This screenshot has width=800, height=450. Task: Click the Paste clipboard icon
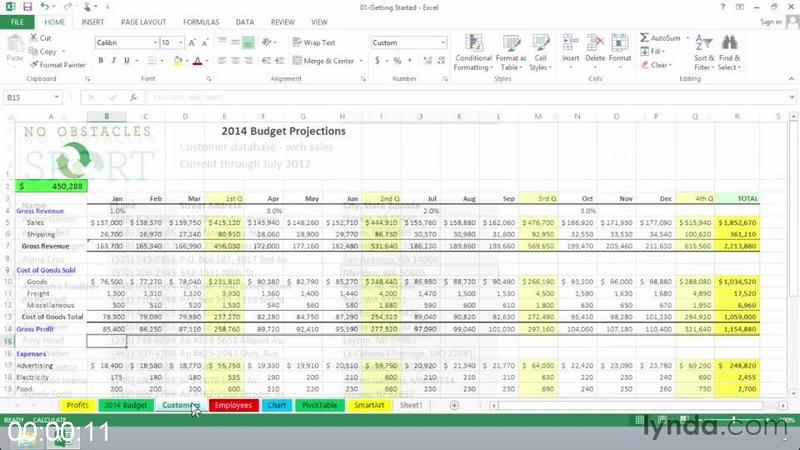point(15,45)
